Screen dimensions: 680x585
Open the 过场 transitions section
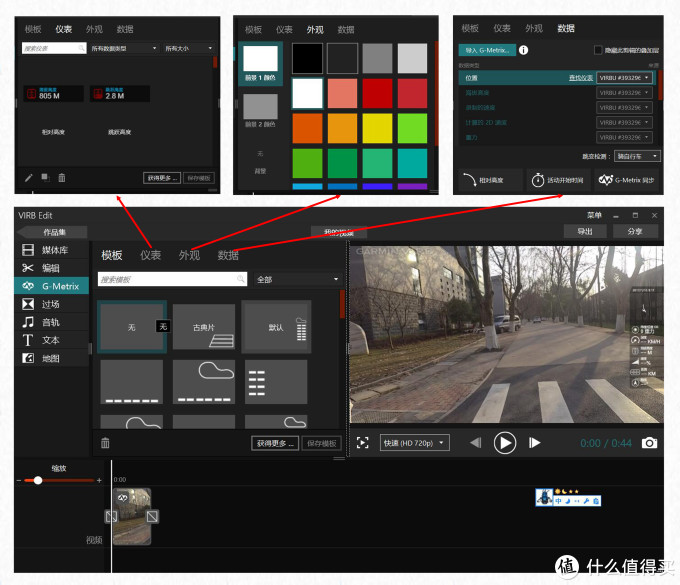[x=52, y=304]
